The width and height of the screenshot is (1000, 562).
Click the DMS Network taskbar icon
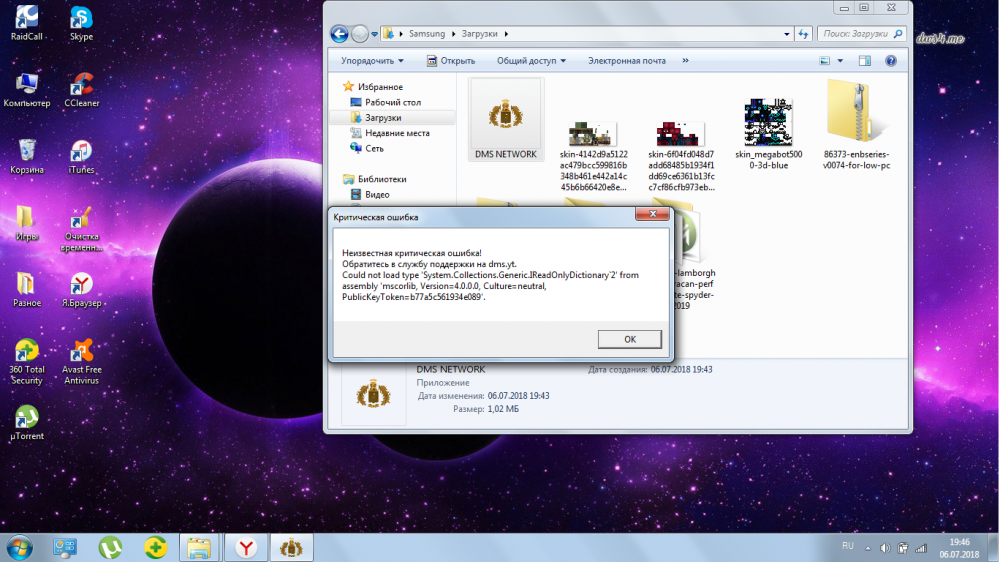pyautogui.click(x=291, y=547)
